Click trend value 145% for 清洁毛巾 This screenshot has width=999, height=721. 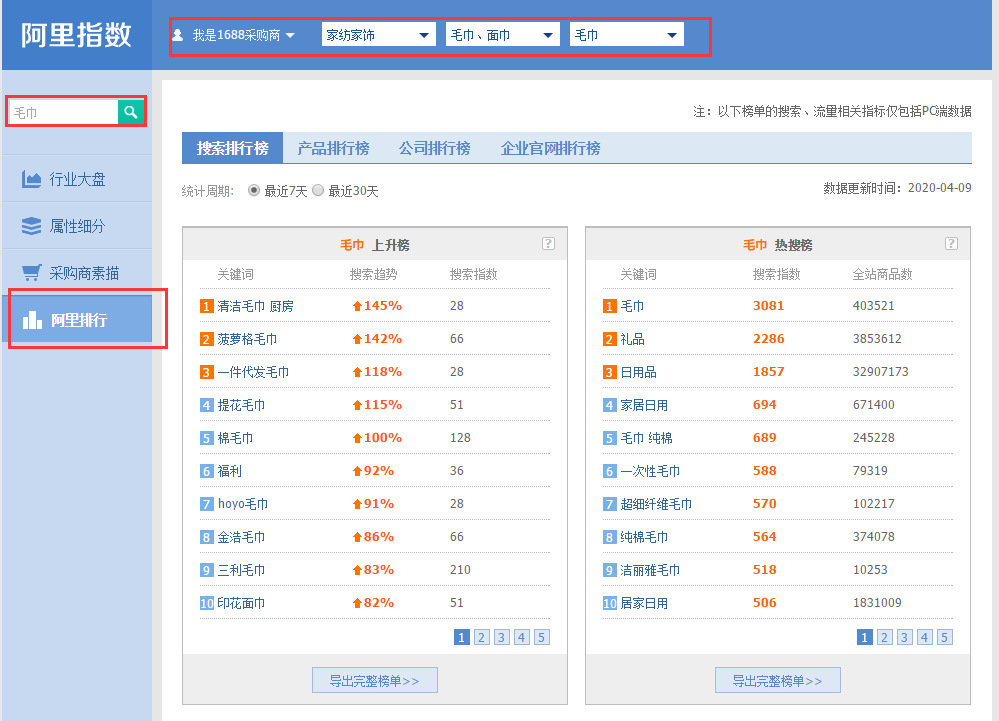(x=377, y=306)
